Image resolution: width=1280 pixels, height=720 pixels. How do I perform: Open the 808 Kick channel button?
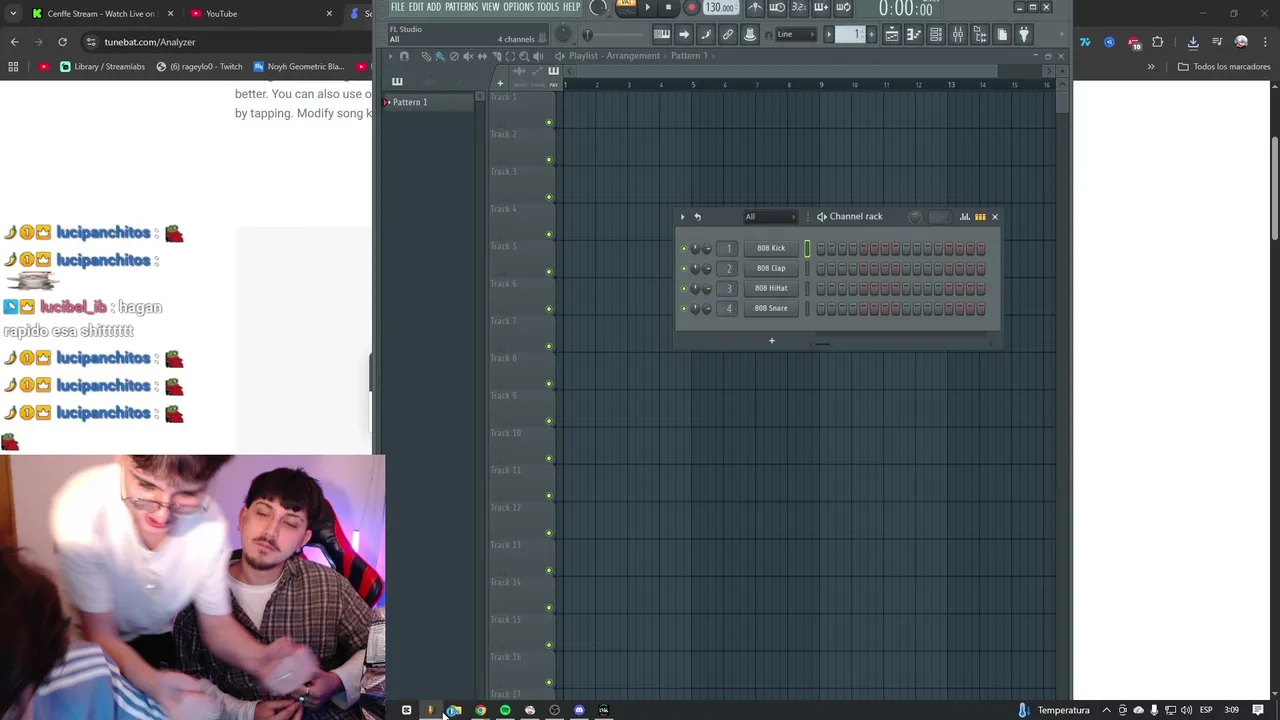(771, 248)
